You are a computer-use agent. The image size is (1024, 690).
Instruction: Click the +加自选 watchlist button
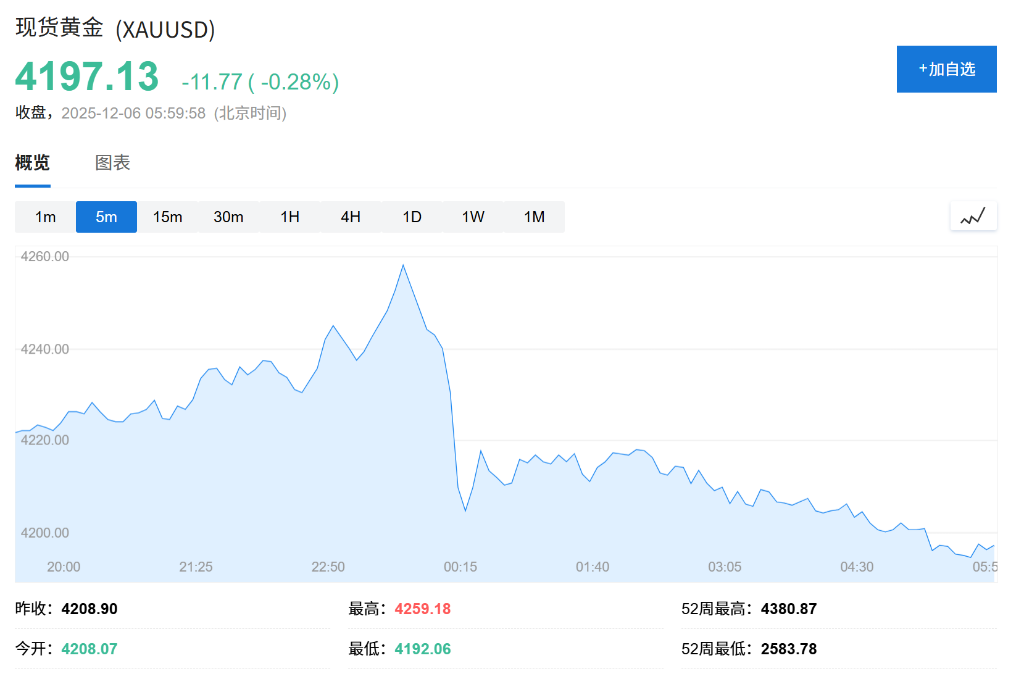(x=946, y=69)
